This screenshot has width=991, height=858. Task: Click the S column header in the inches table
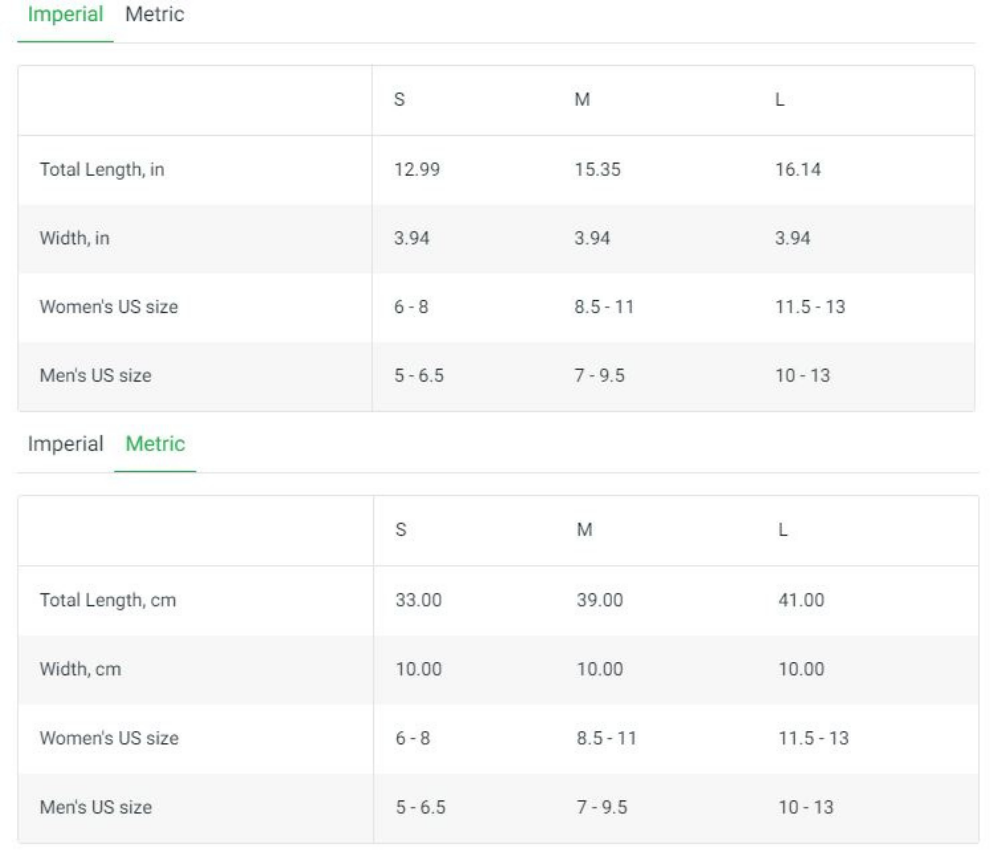coord(400,101)
